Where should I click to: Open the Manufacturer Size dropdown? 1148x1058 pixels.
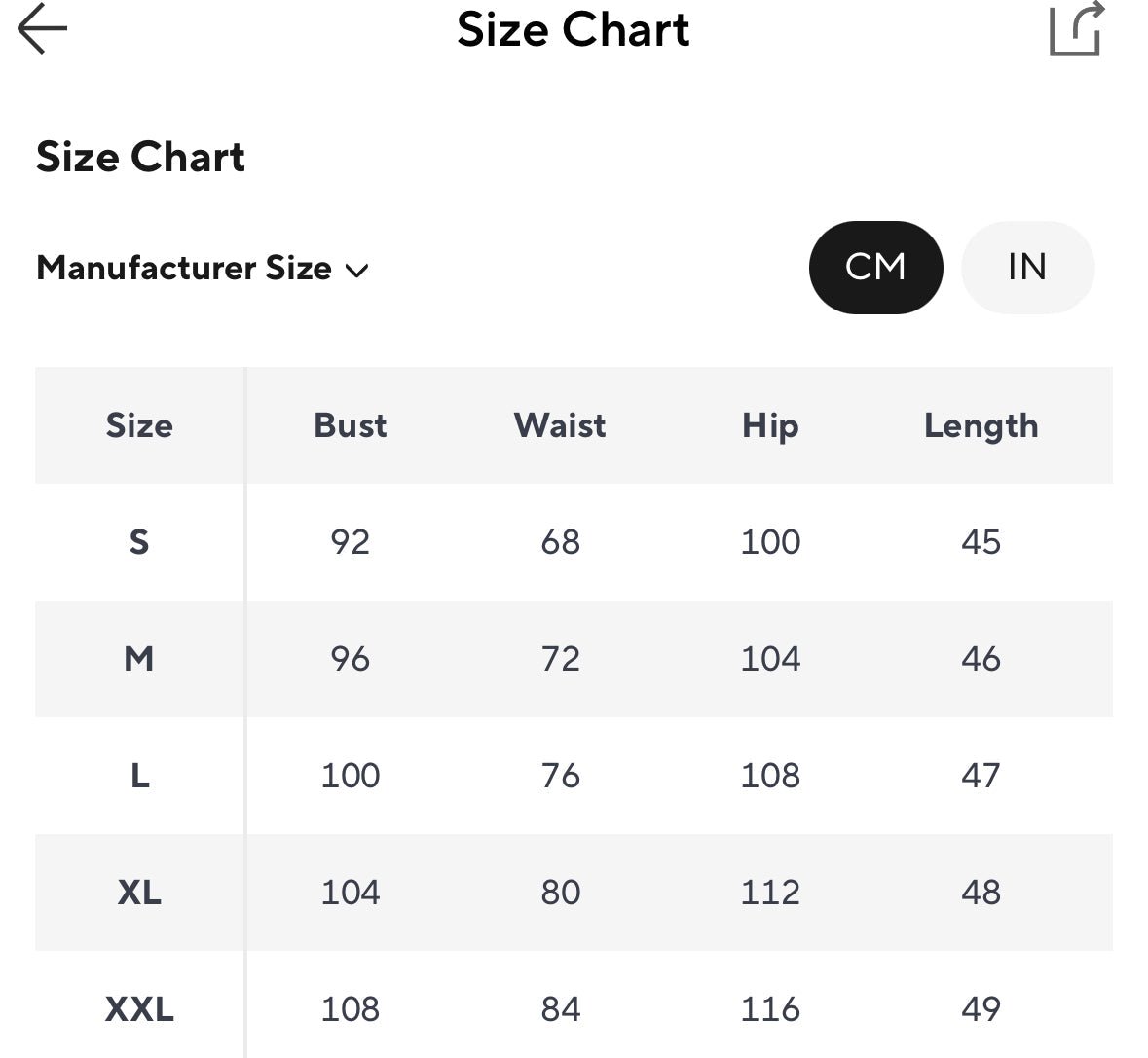tap(203, 268)
